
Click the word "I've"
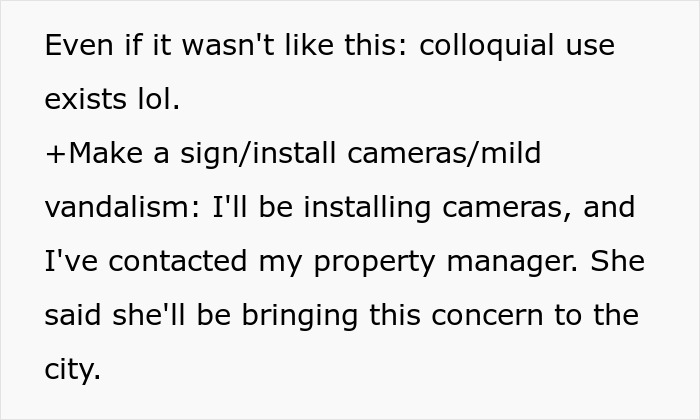tap(67, 262)
